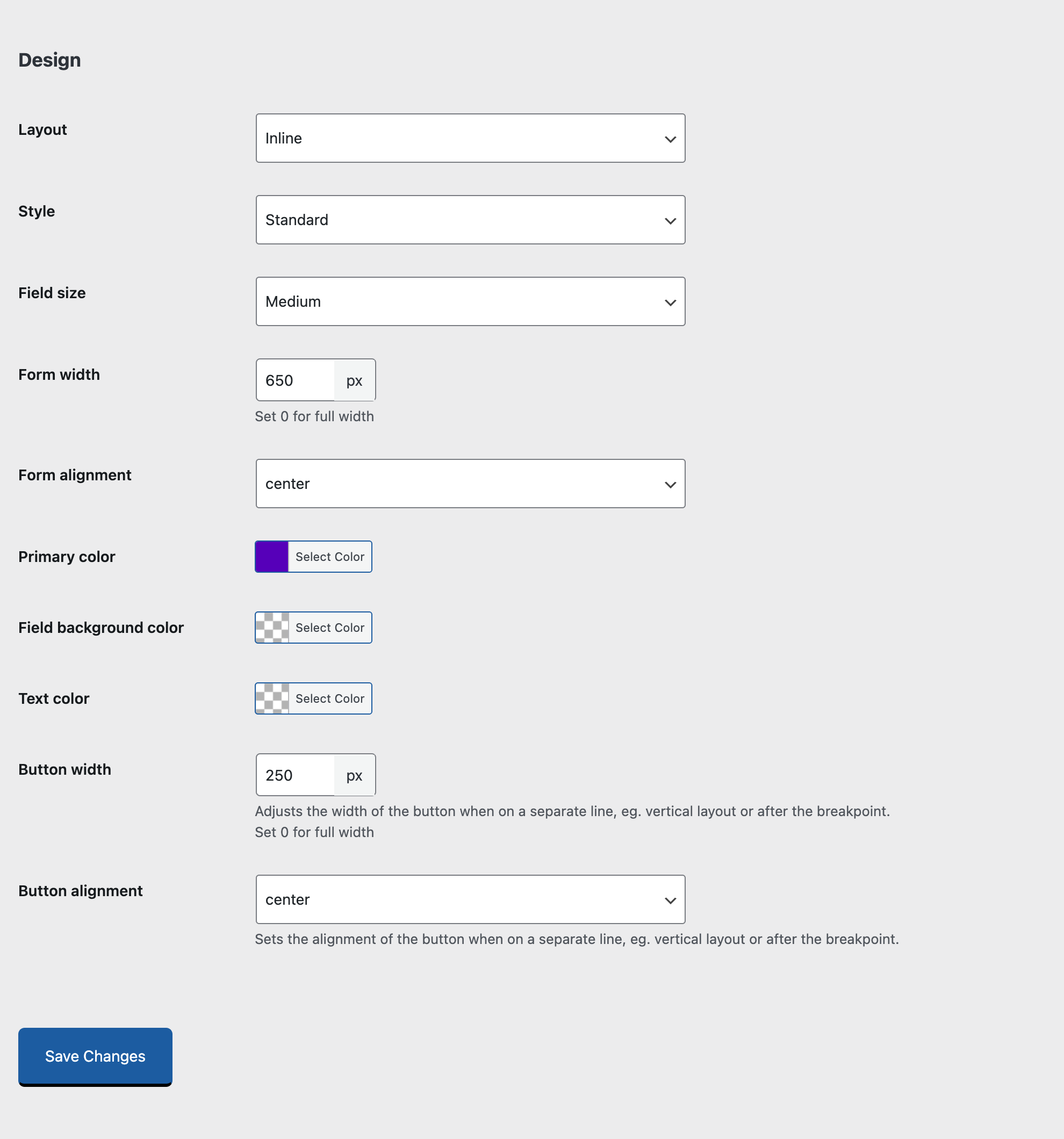Click the transparent Text color swatch
This screenshot has width=1064, height=1139.
pyautogui.click(x=271, y=699)
